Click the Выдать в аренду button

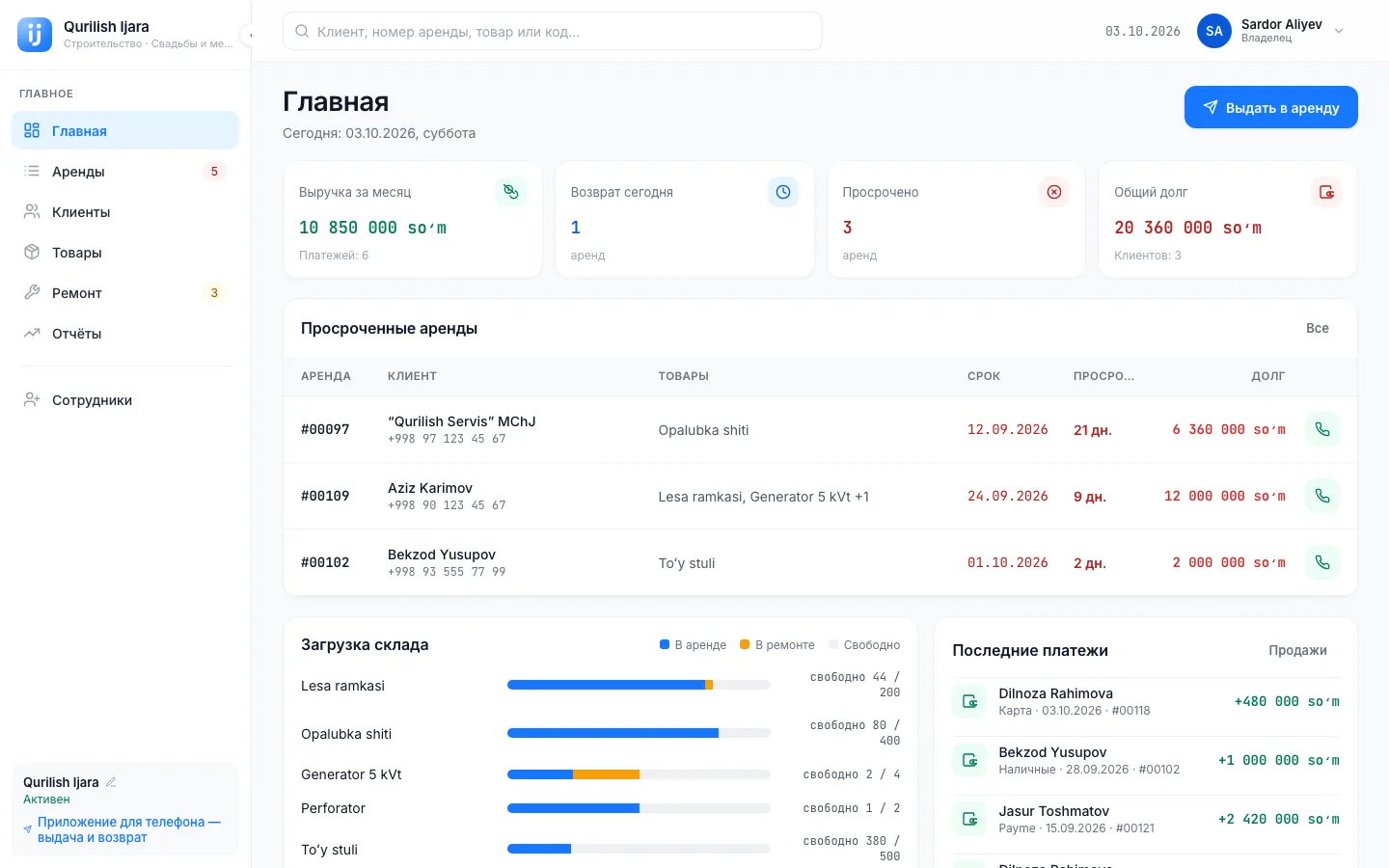(1271, 107)
